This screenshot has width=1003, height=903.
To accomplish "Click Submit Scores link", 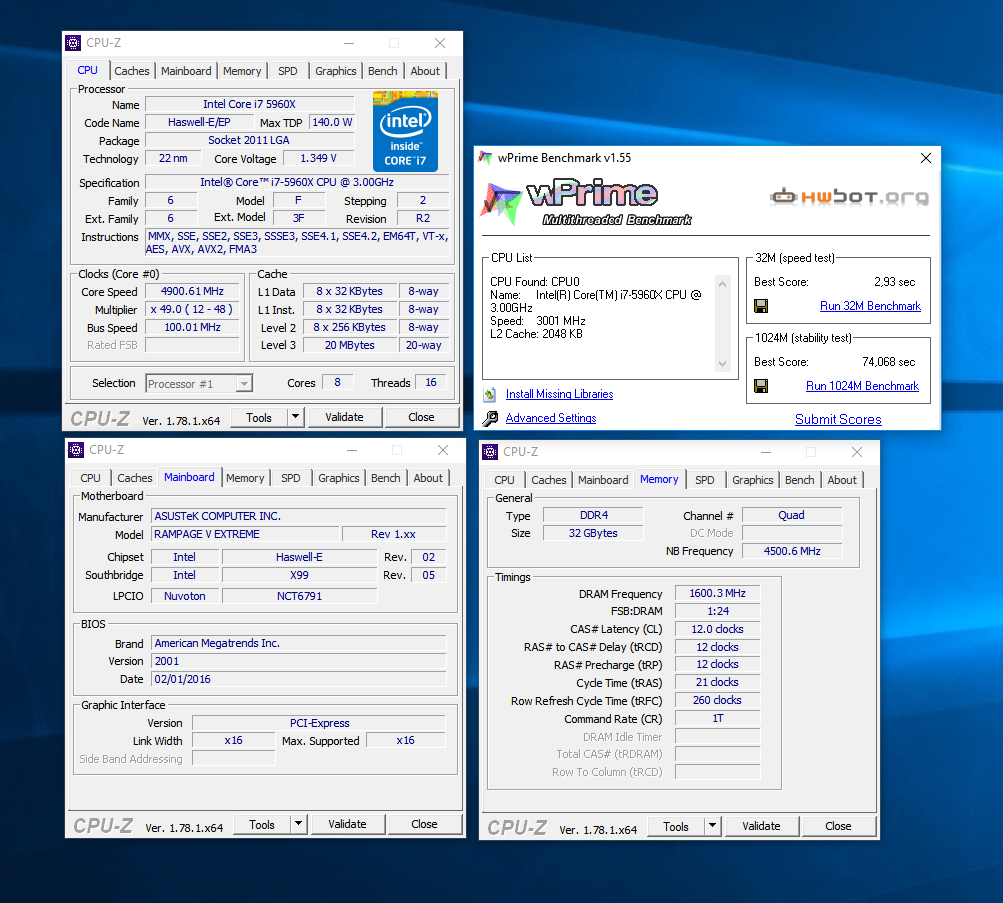I will [838, 420].
